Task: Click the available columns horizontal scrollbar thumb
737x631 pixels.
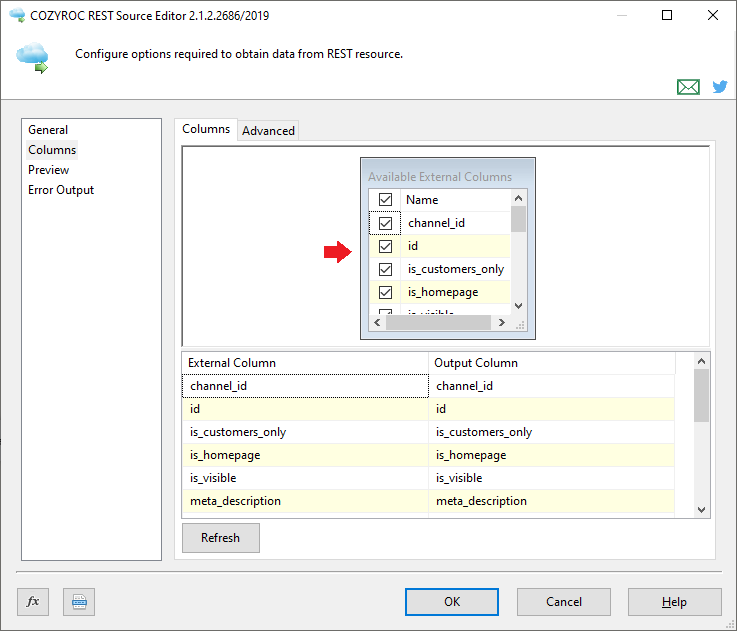Action: (438, 323)
